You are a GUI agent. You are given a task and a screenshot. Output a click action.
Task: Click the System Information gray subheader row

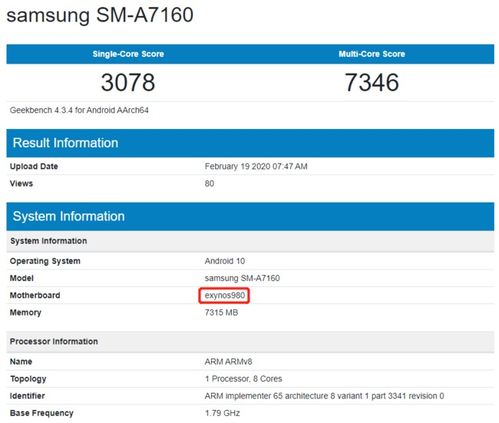250,241
